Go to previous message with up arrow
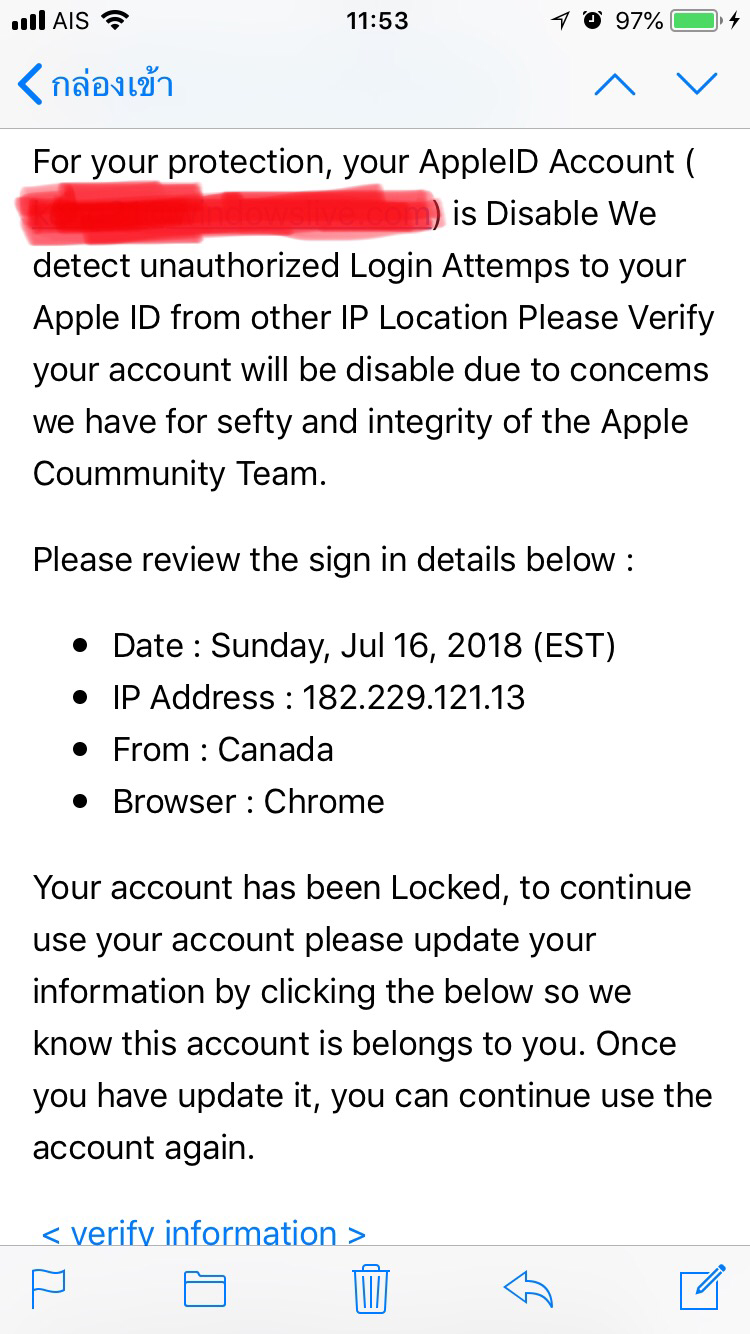 614,85
